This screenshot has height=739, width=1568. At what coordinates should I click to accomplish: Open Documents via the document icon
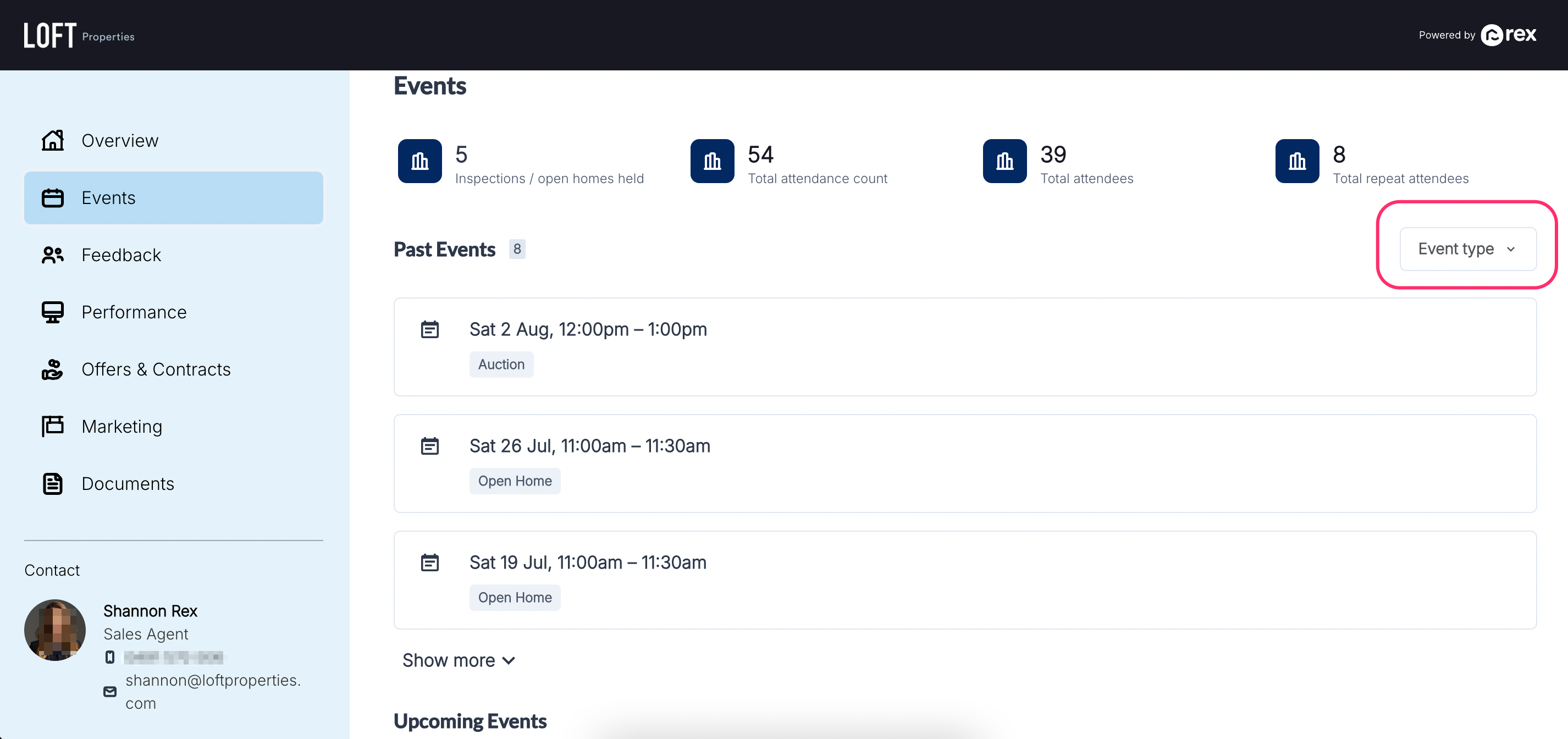[52, 483]
